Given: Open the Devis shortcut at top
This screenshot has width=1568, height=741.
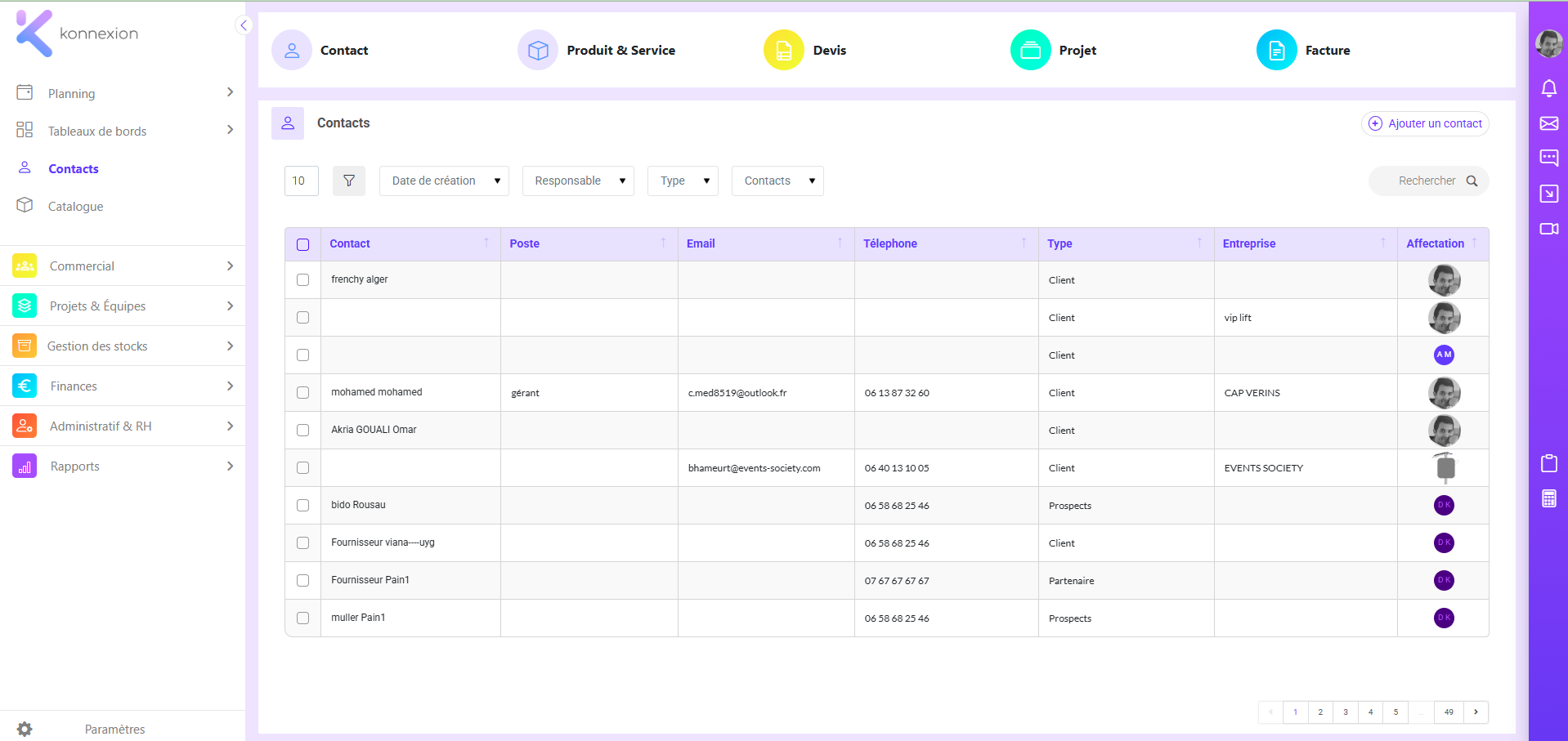Looking at the screenshot, I should [805, 50].
